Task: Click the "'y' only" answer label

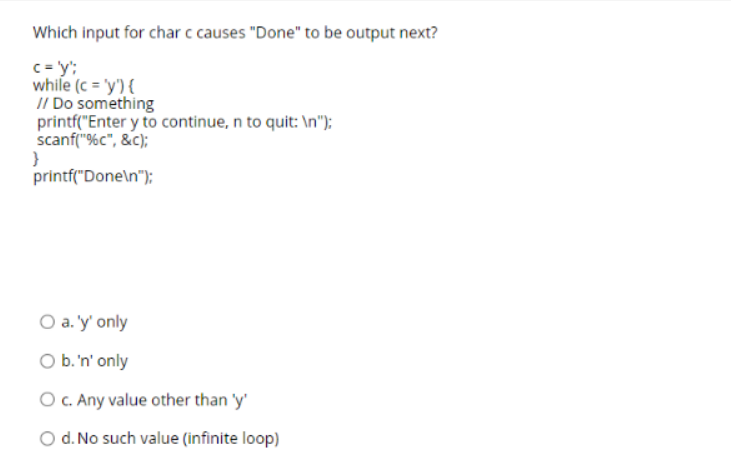Action: coord(102,322)
